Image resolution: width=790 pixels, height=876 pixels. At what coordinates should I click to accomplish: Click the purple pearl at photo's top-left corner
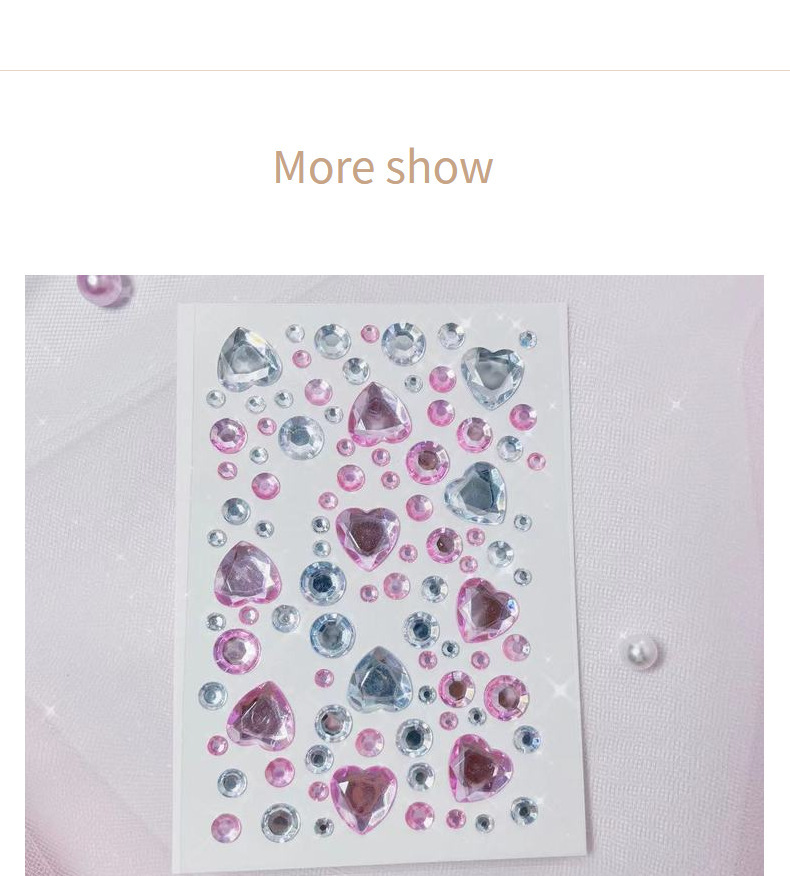point(104,290)
